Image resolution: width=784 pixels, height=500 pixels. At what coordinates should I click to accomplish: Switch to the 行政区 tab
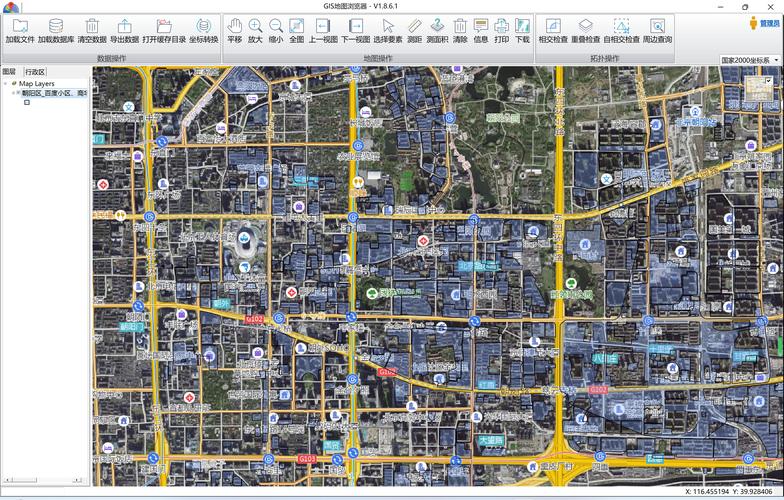pos(35,72)
